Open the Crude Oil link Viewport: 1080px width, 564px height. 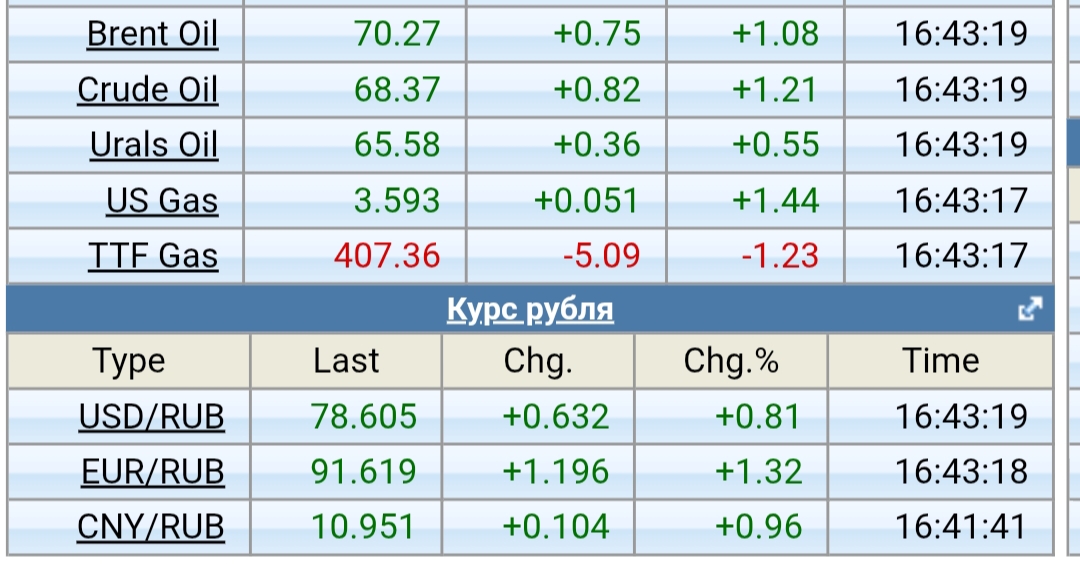(x=147, y=90)
